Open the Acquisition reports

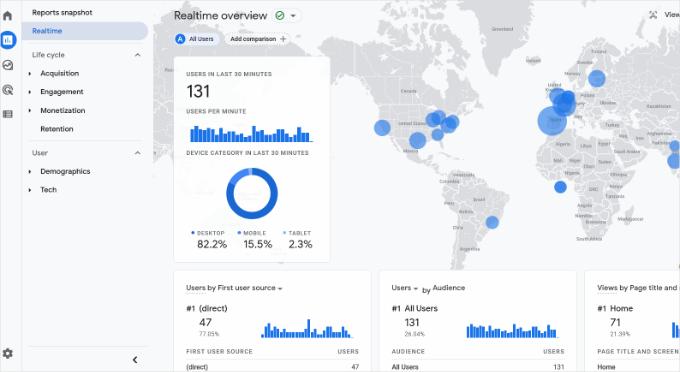[60, 74]
